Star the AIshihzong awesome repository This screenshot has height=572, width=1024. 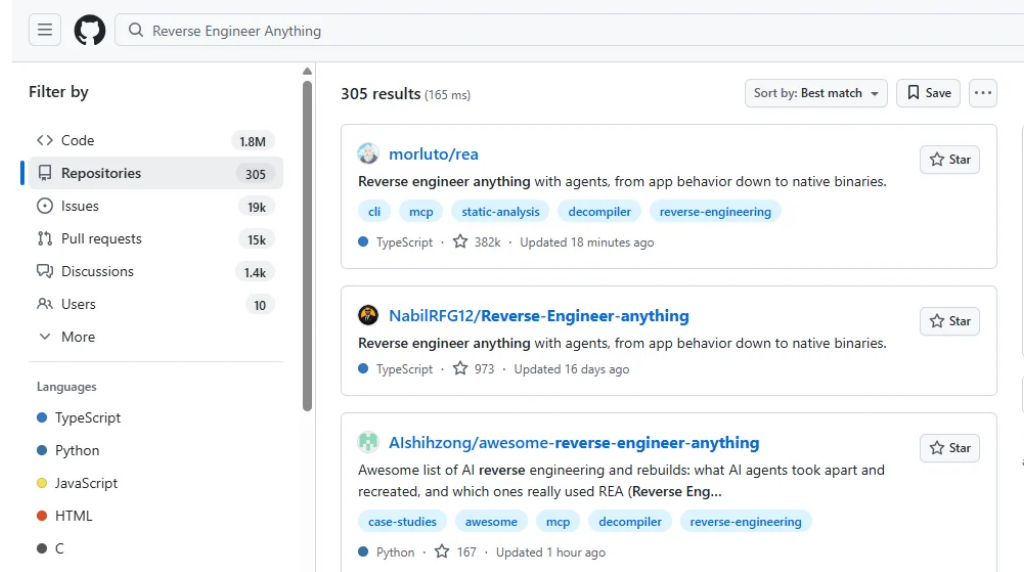pos(950,448)
